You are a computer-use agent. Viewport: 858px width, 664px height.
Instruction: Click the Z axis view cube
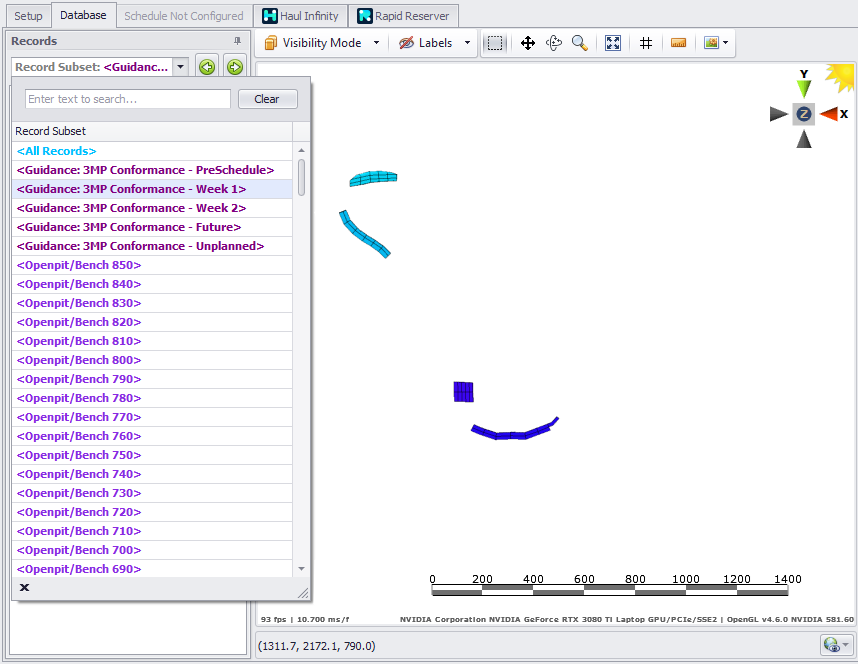[804, 114]
